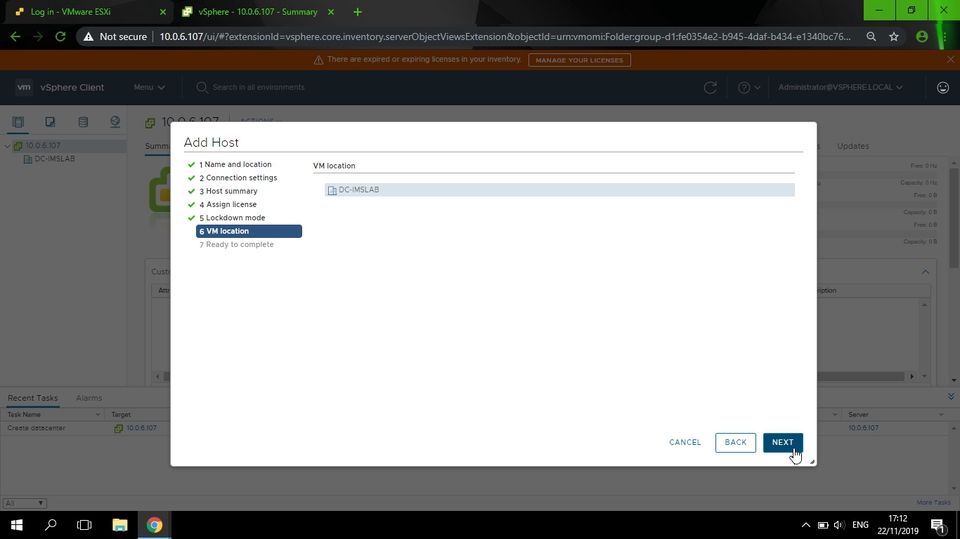
Task: Click the vm logo icon
Action: [x=24, y=87]
